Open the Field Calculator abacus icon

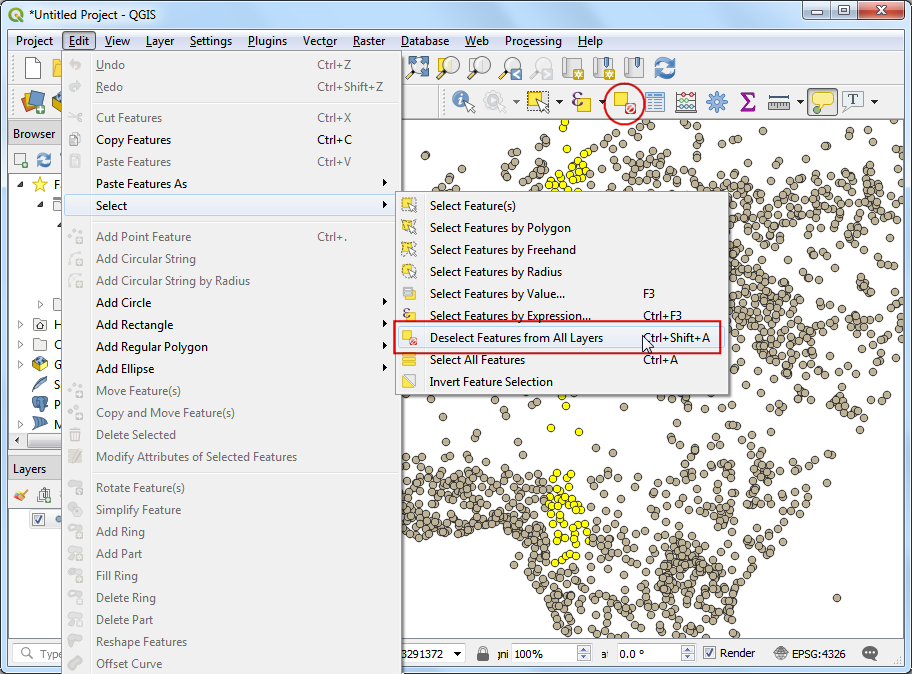click(686, 102)
